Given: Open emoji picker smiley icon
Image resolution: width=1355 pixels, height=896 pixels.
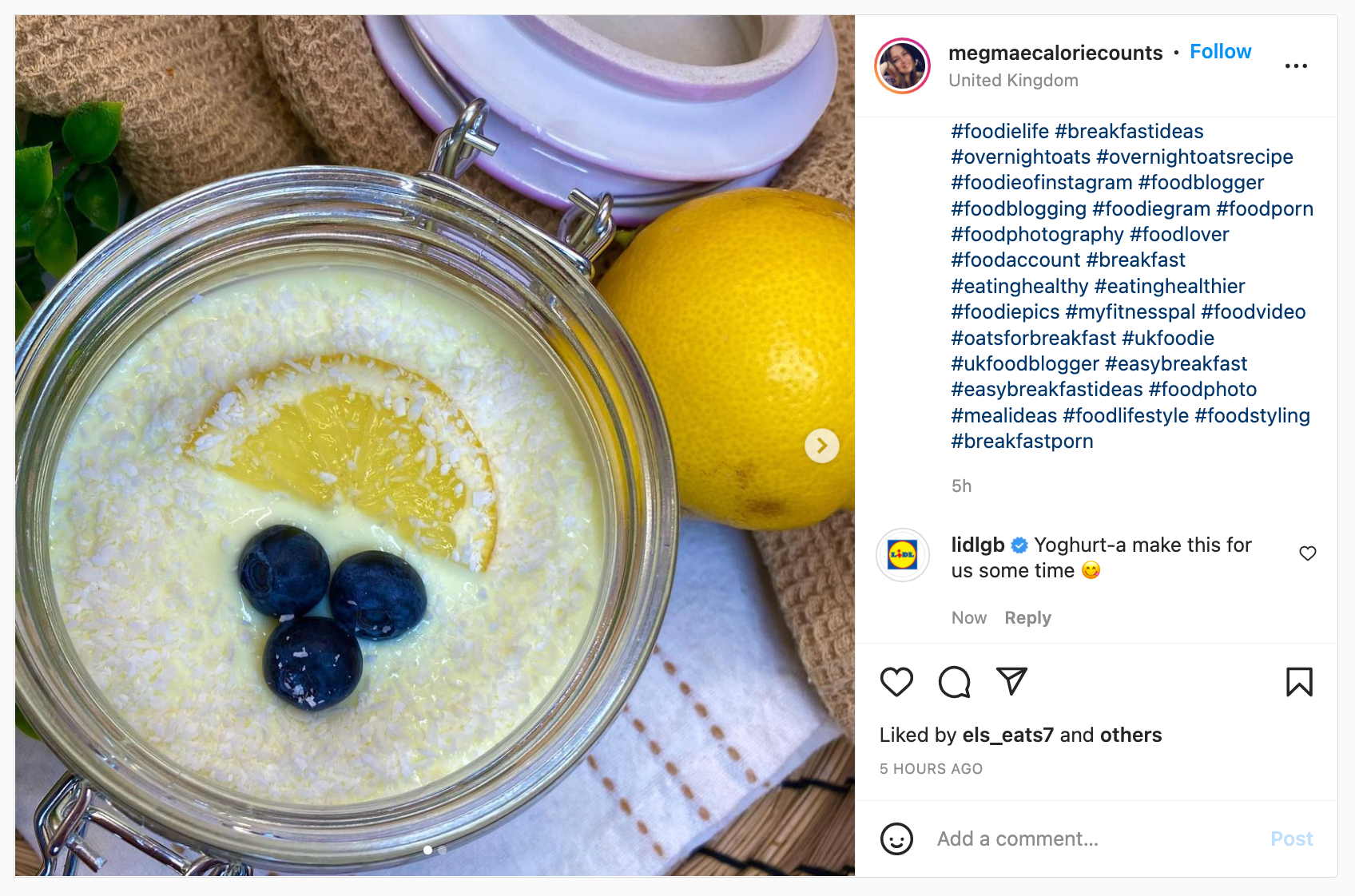Looking at the screenshot, I should point(896,839).
